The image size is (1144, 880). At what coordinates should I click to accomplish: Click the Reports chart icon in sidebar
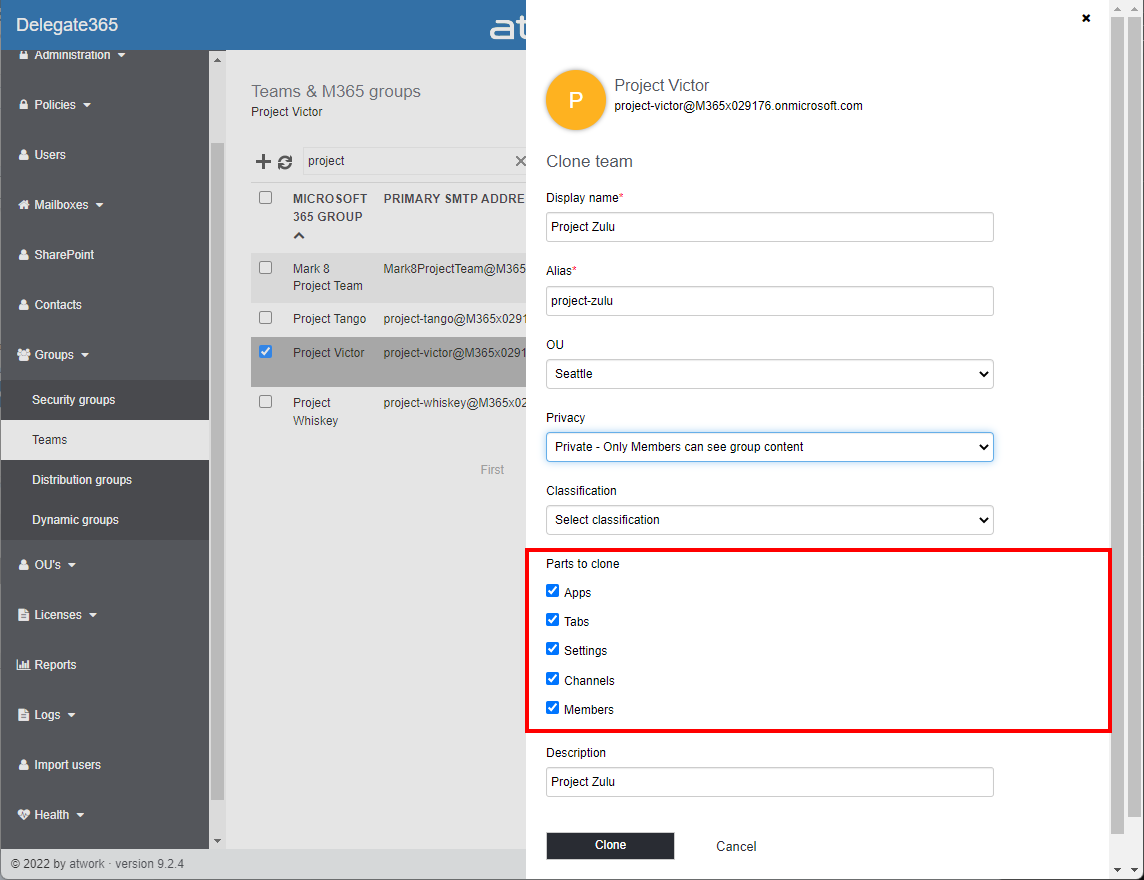(24, 665)
